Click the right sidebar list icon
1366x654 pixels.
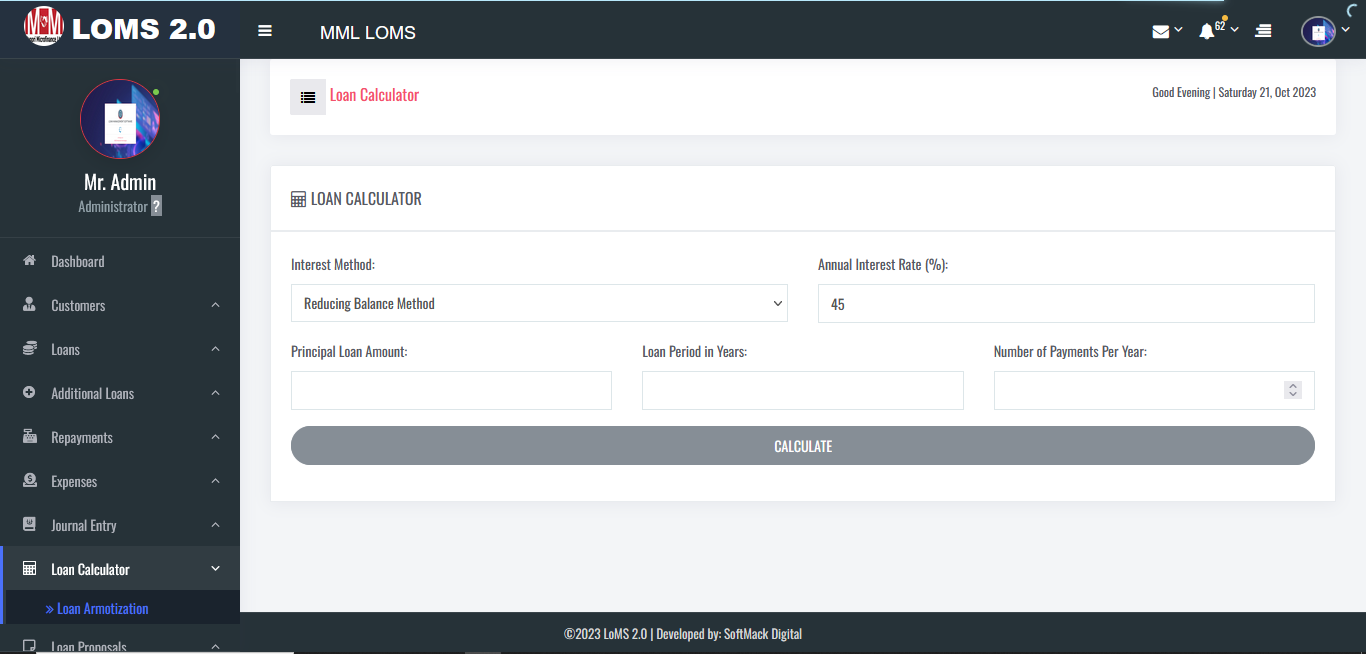coord(1263,31)
